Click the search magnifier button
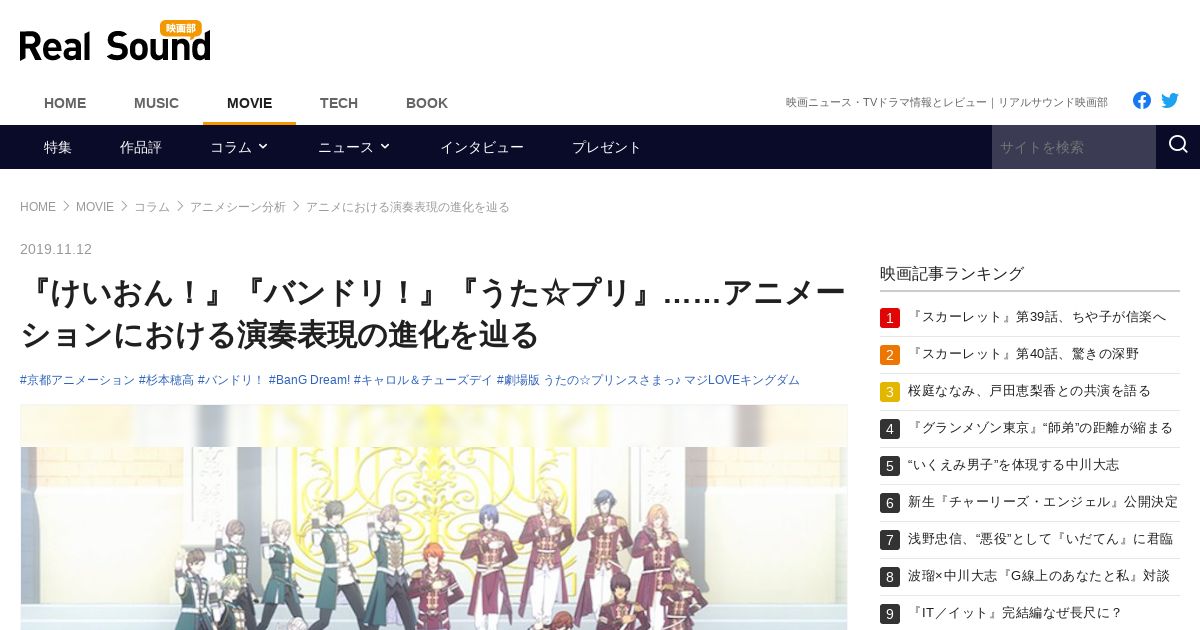Image resolution: width=1200 pixels, height=630 pixels. click(x=1178, y=146)
